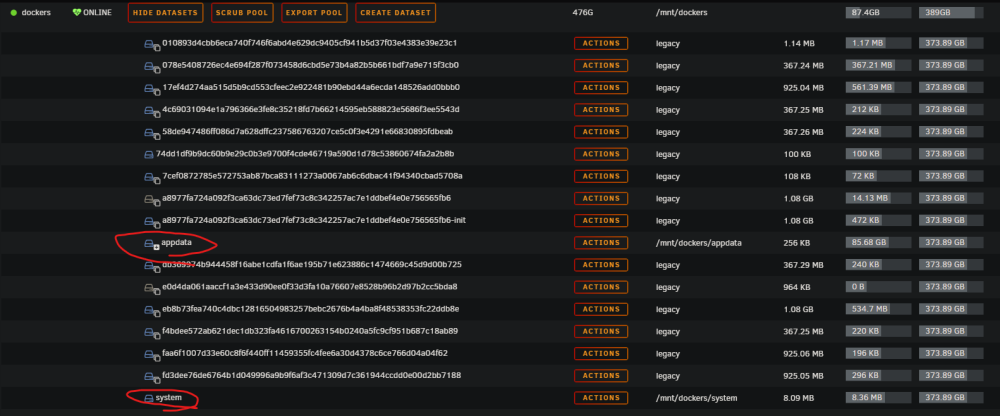Click the ONLINE health heart icon
Viewport: 1000px width, 416px height.
[78, 12]
